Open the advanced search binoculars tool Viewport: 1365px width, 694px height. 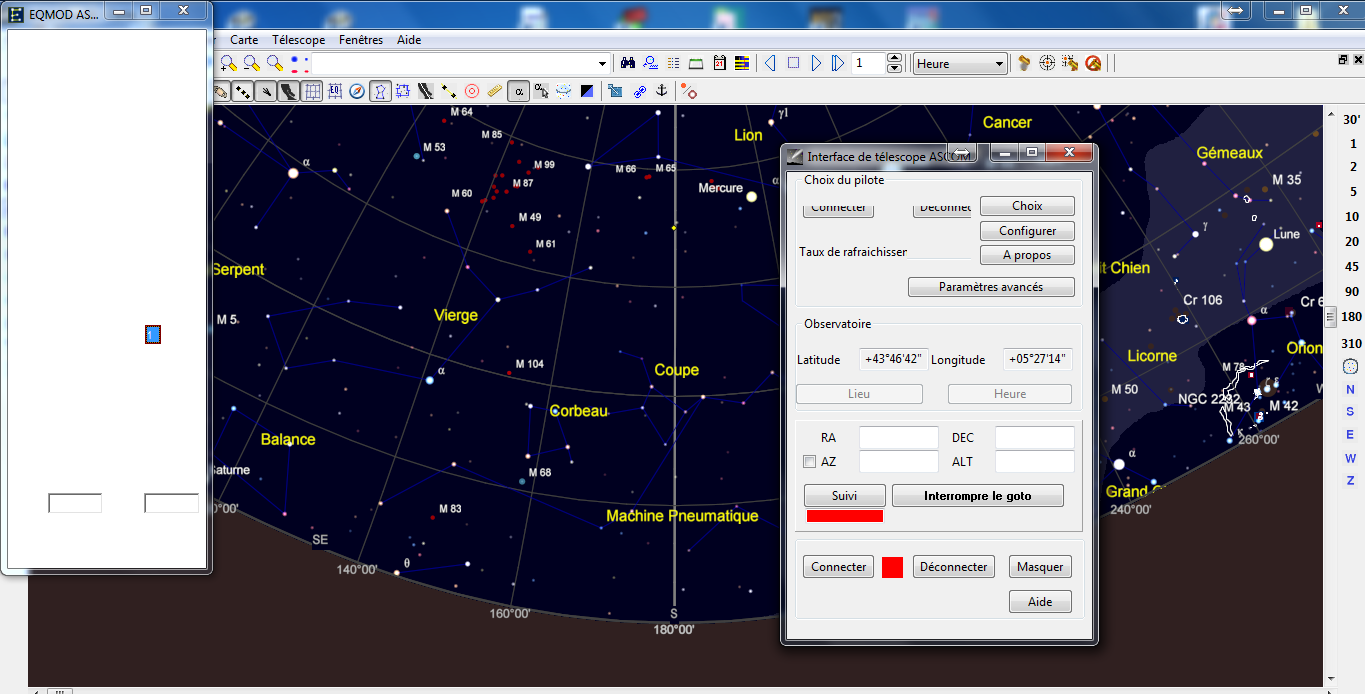[x=628, y=63]
